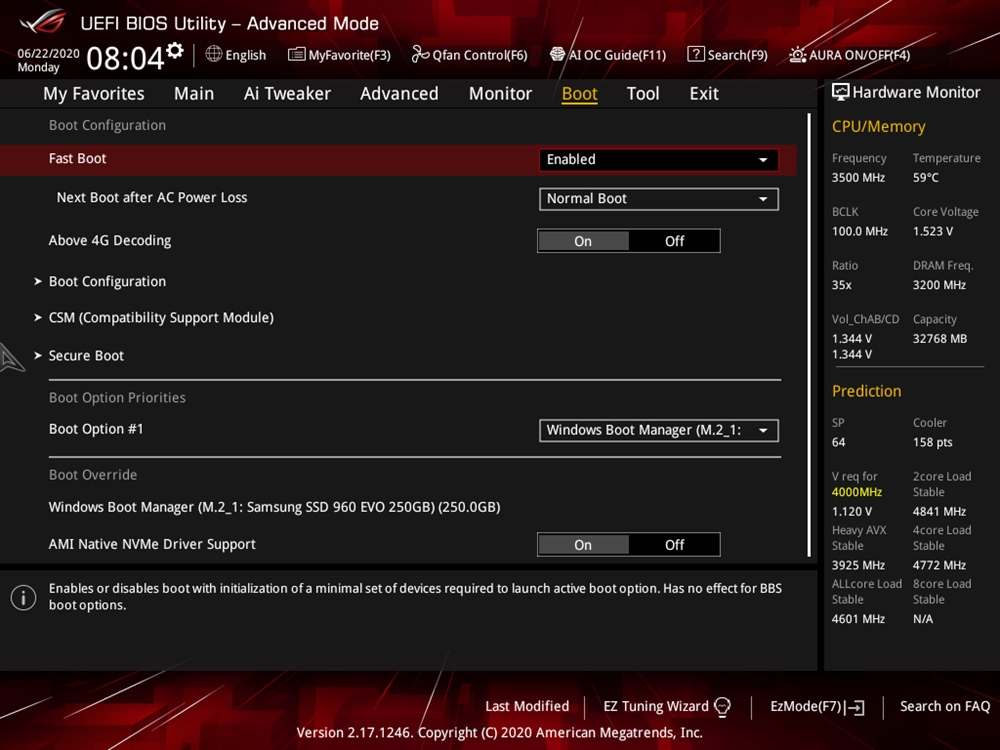Switch to the Ai Tweaker tab
This screenshot has width=1000, height=750.
(287, 94)
